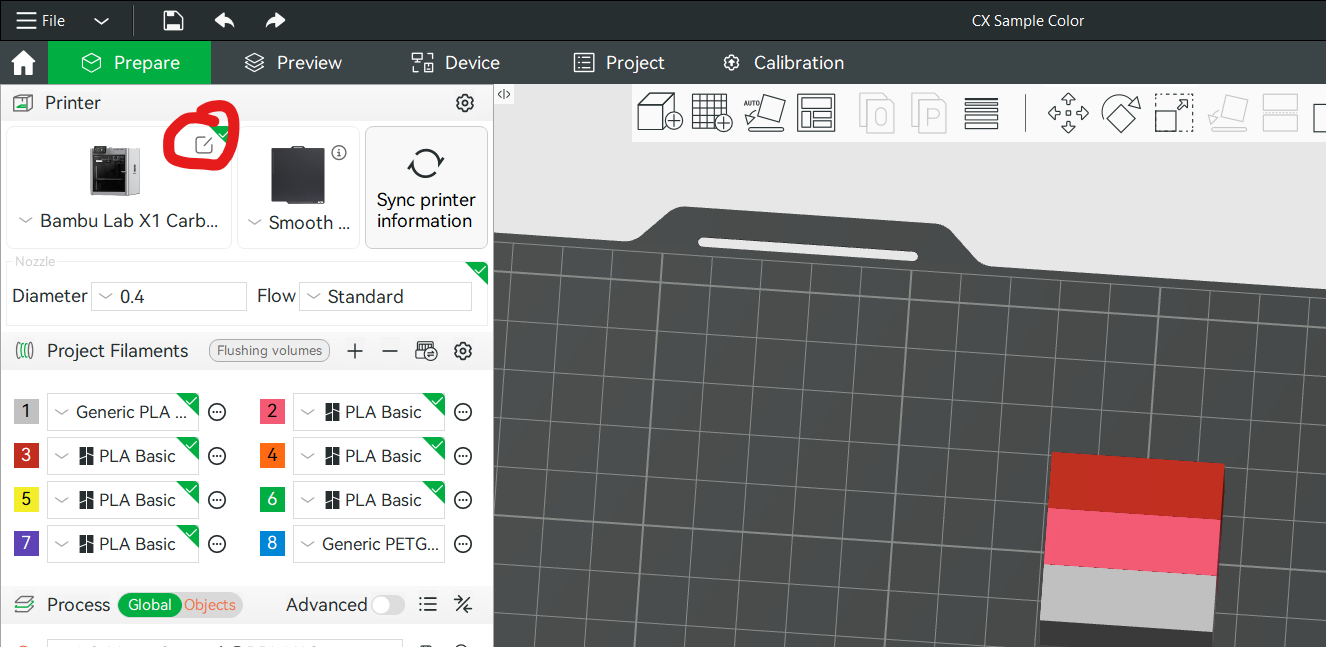The height and width of the screenshot is (647, 1326).
Task: Open filament 2 PLA Basic dropdown
Action: (369, 412)
